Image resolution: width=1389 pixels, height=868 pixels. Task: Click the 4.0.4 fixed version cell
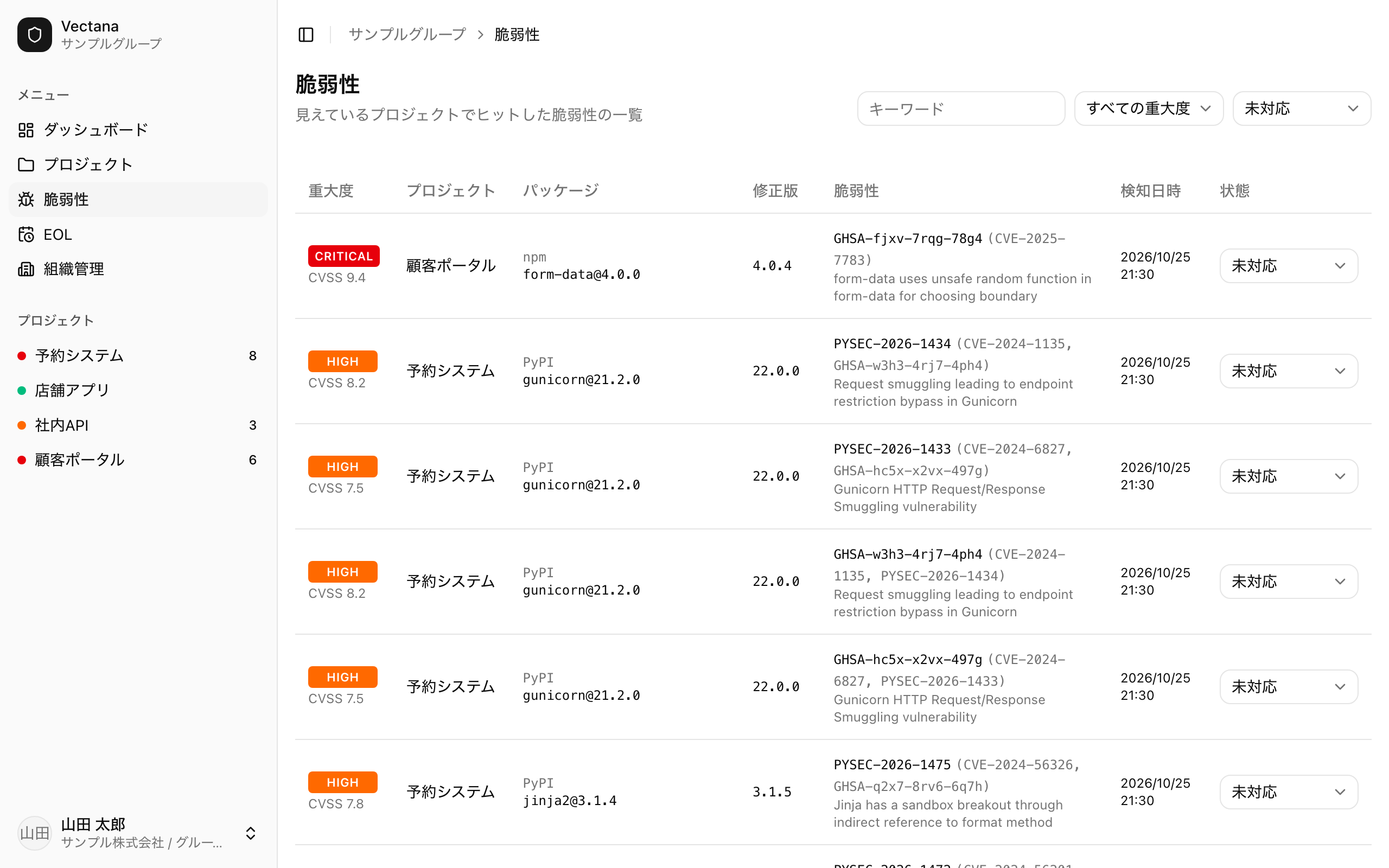click(772, 266)
